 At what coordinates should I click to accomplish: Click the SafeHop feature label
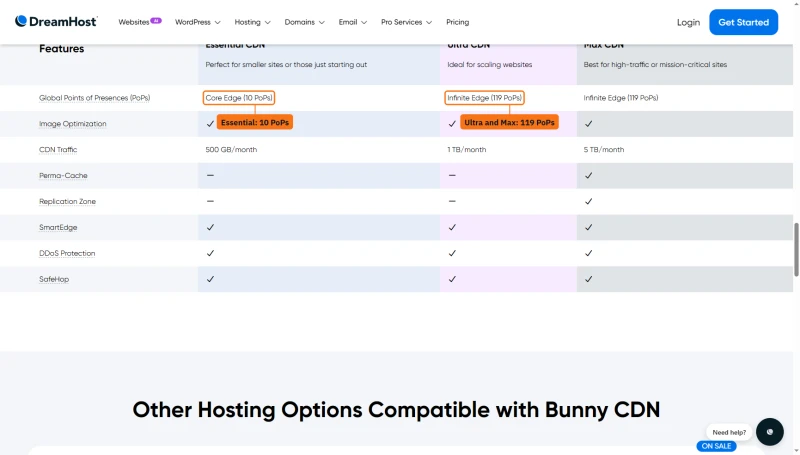[54, 279]
